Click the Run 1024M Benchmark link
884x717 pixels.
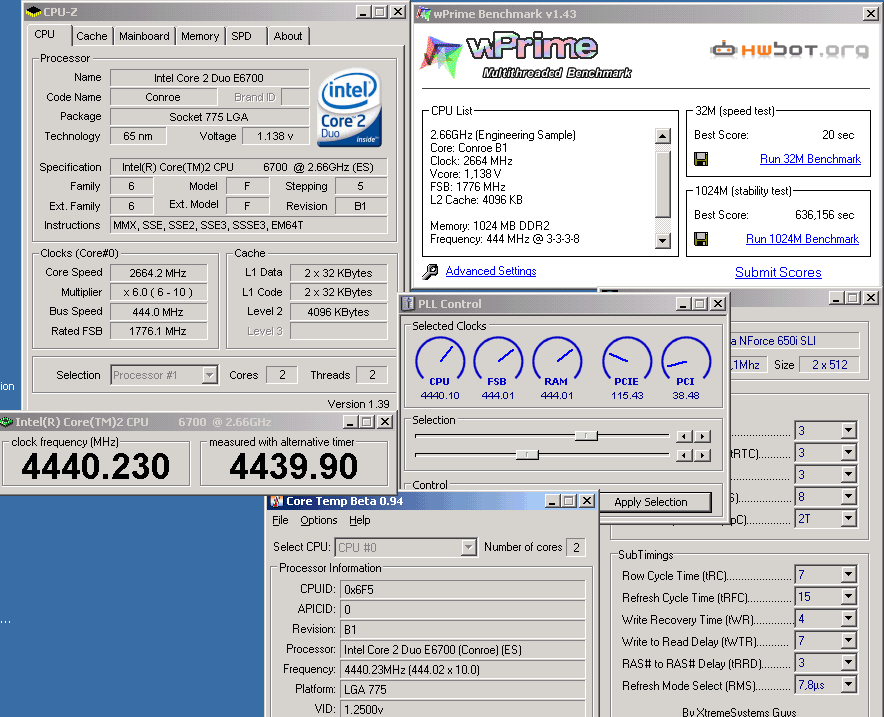click(x=802, y=239)
